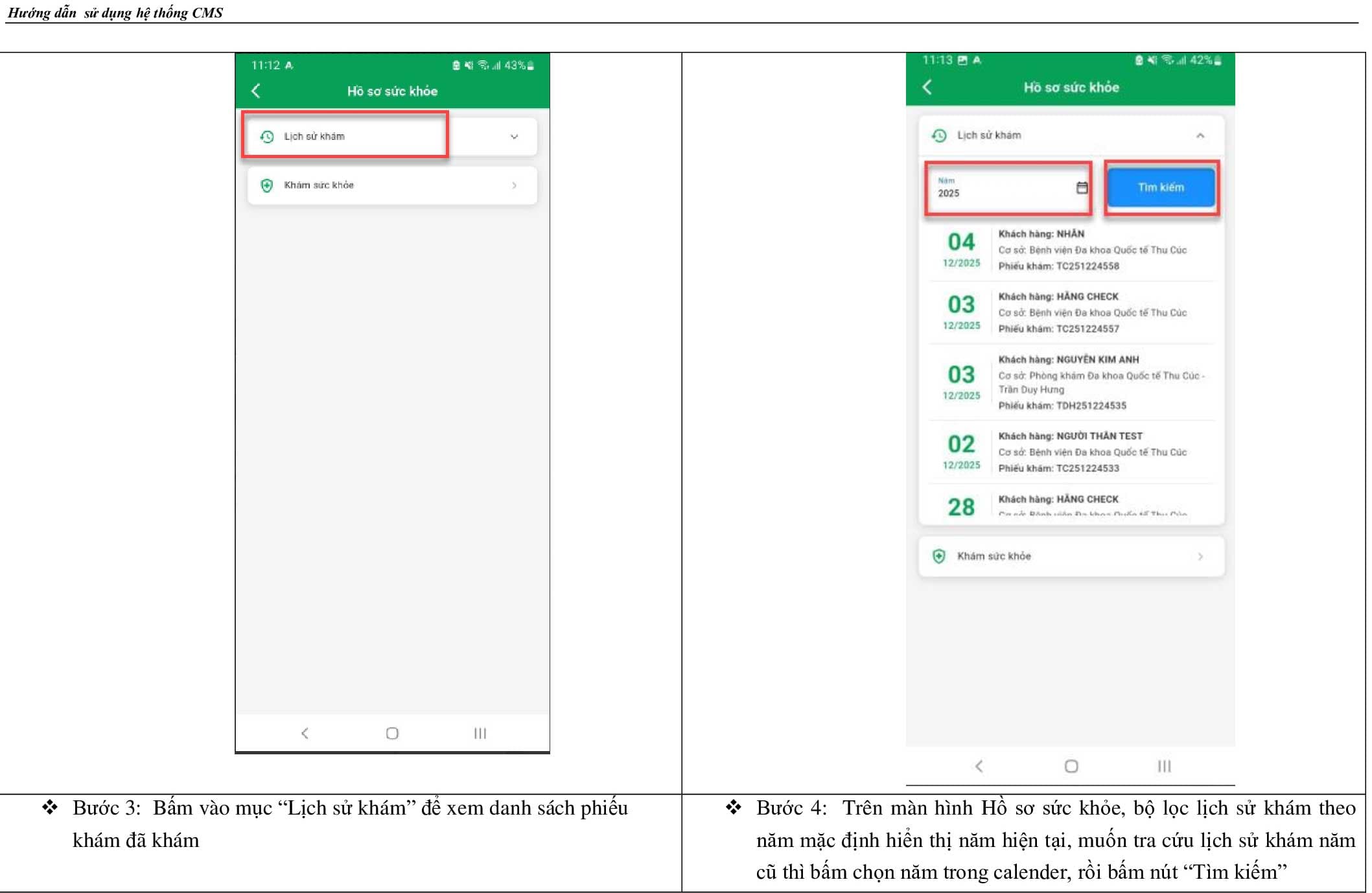Screen dimensions: 1372x893
Task: Open NGUYỄN KIM ANH exam record
Action: pos(1071,382)
